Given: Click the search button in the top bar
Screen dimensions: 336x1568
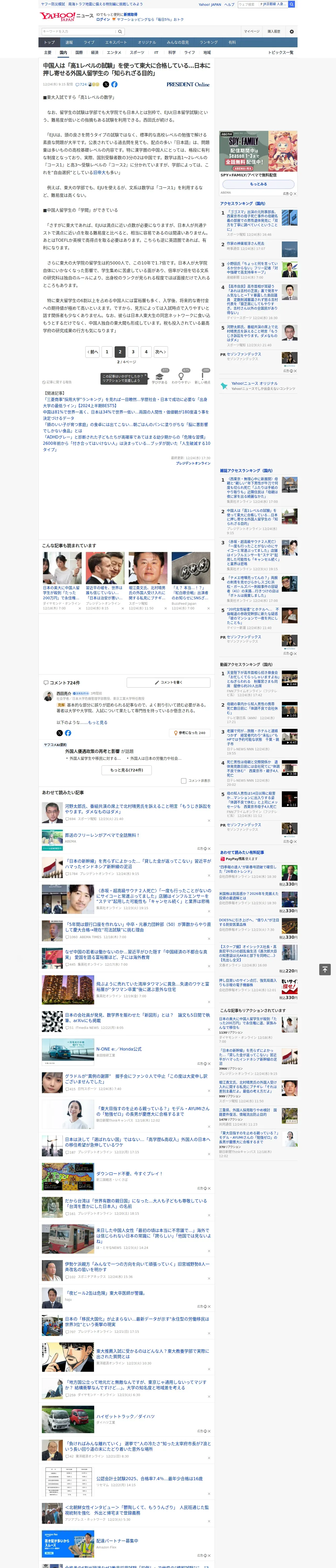Looking at the screenshot, I should click(x=292, y=4).
